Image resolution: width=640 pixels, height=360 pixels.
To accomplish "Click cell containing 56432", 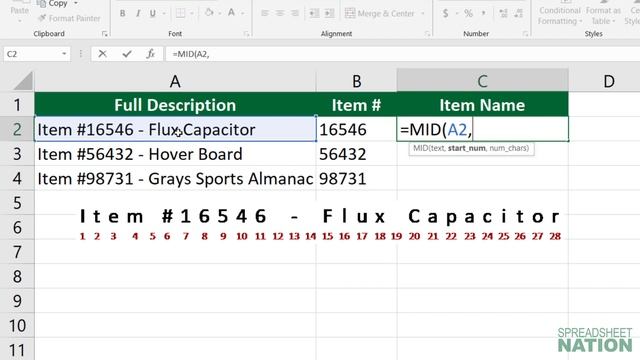I will click(356, 154).
